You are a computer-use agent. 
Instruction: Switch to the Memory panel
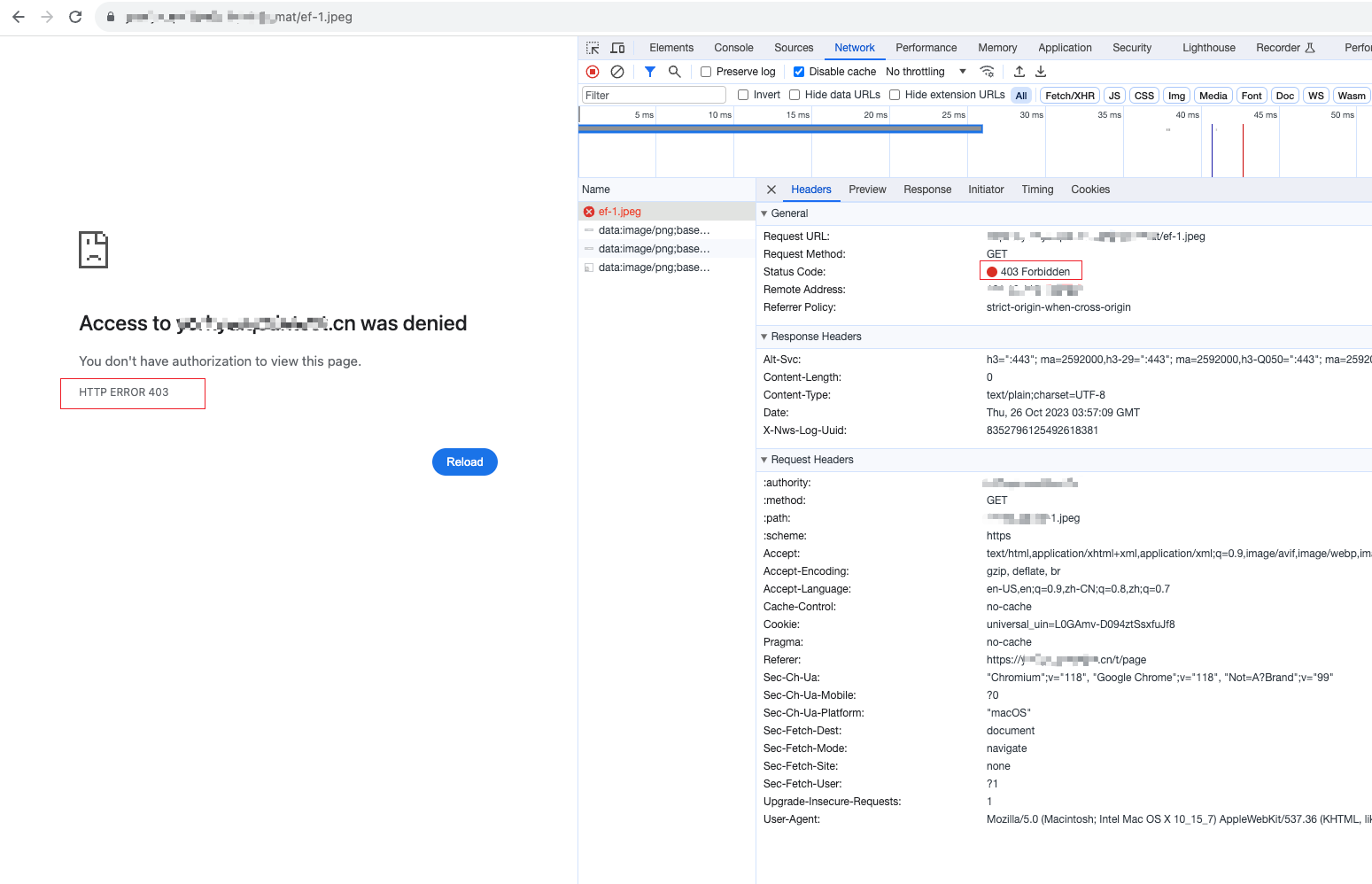(x=997, y=48)
